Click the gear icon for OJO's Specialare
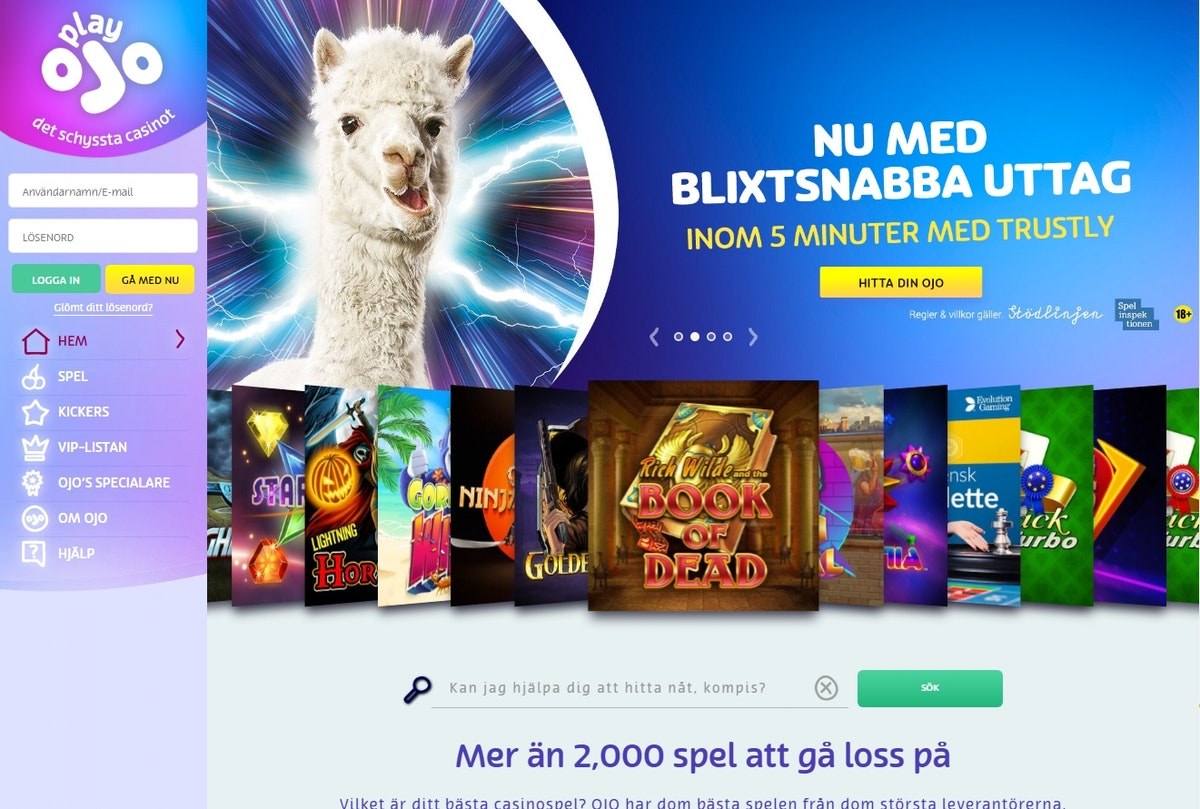Viewport: 1200px width, 809px height. (35, 483)
